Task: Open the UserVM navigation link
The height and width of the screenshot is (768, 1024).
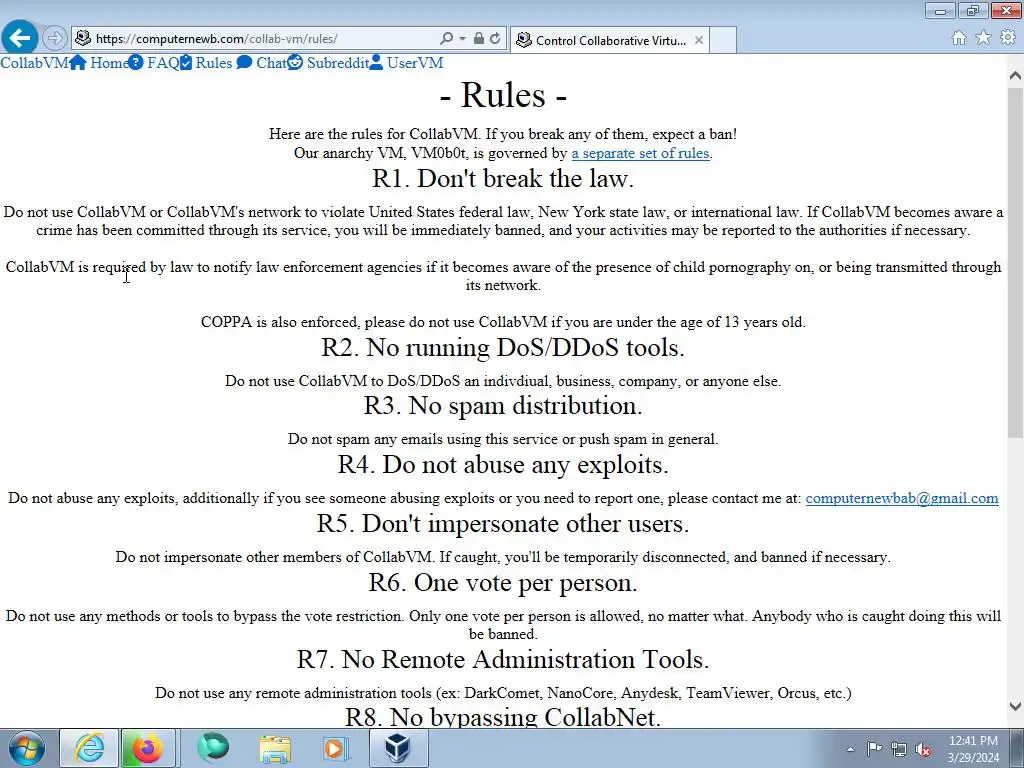Action: (415, 63)
